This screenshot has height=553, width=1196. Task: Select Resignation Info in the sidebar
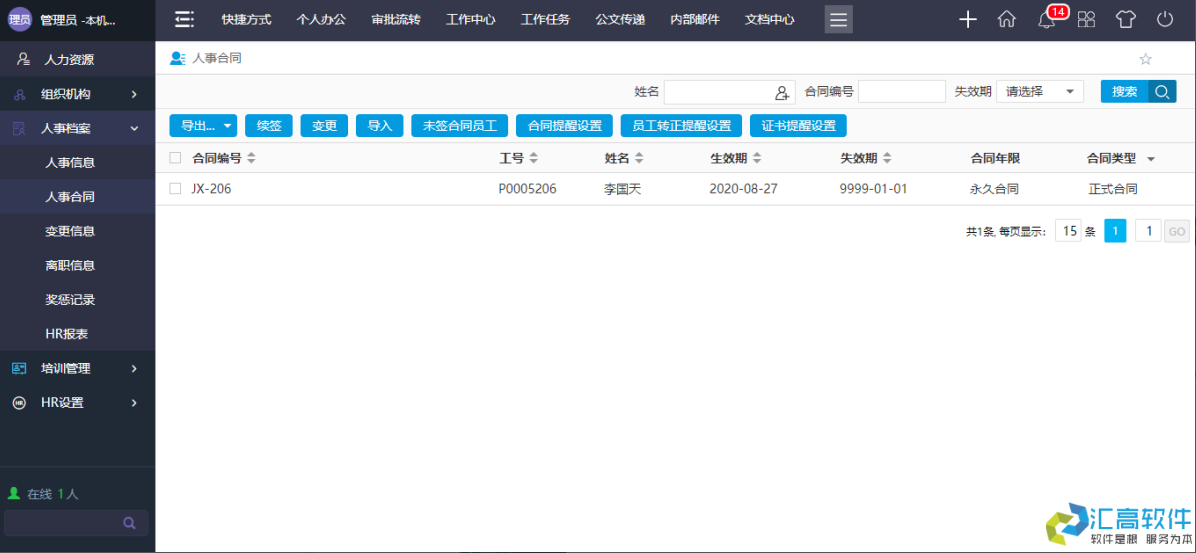pyautogui.click(x=70, y=265)
